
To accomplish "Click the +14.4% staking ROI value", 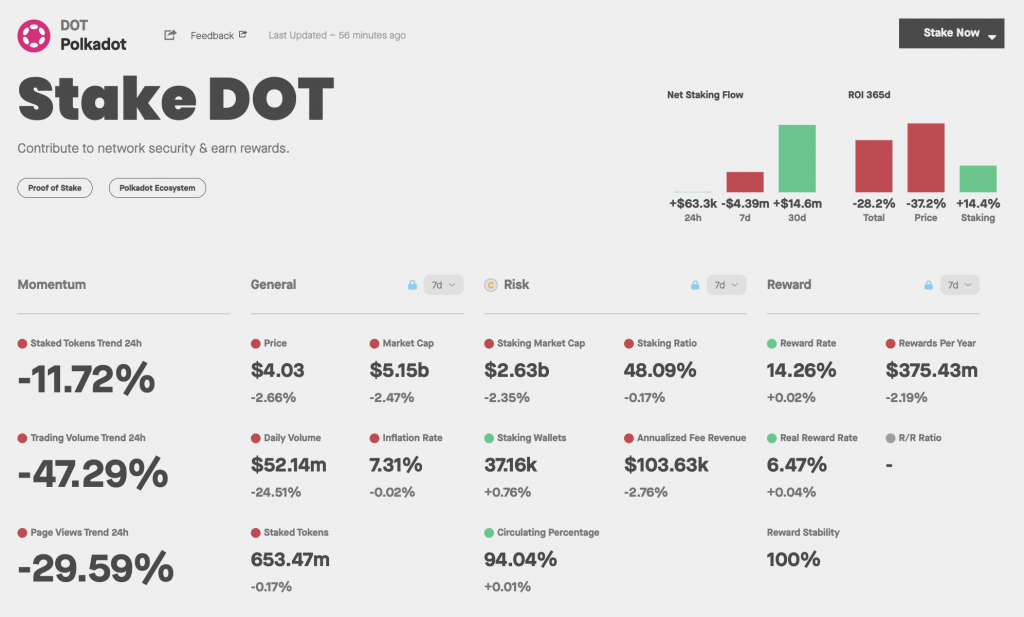I will [x=978, y=204].
